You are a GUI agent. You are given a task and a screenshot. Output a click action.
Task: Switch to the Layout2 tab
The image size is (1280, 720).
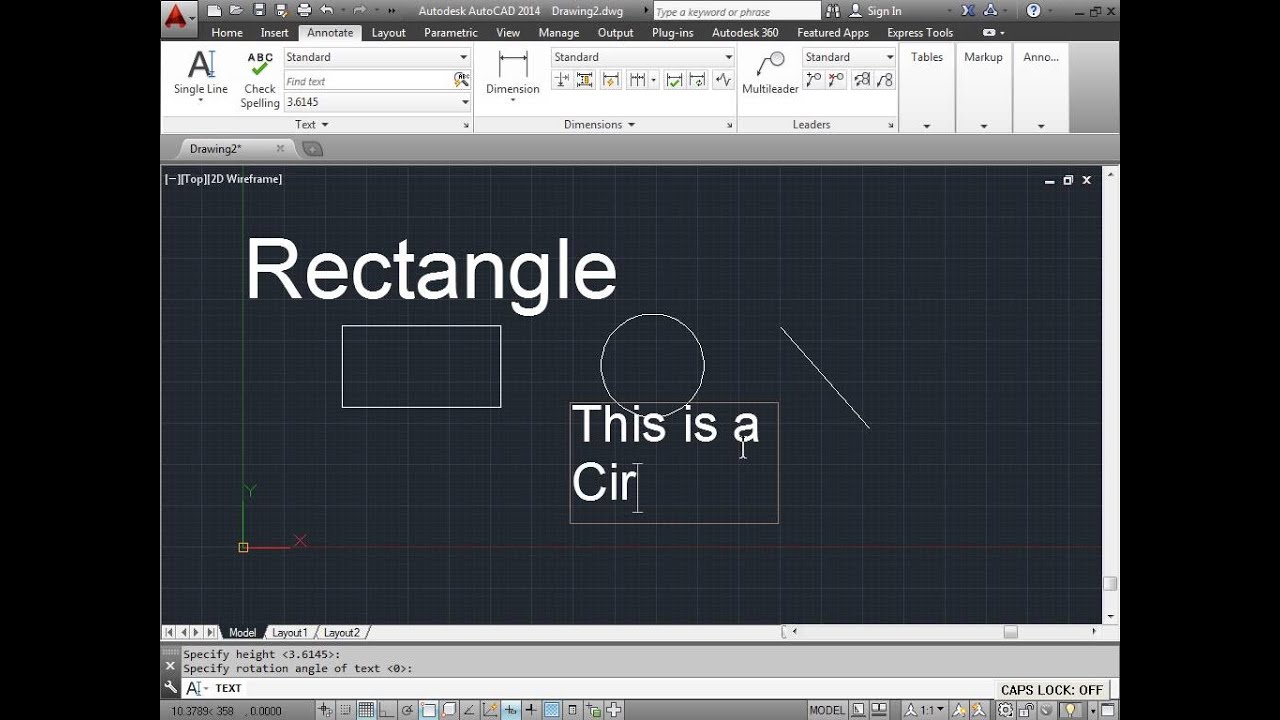pos(341,632)
